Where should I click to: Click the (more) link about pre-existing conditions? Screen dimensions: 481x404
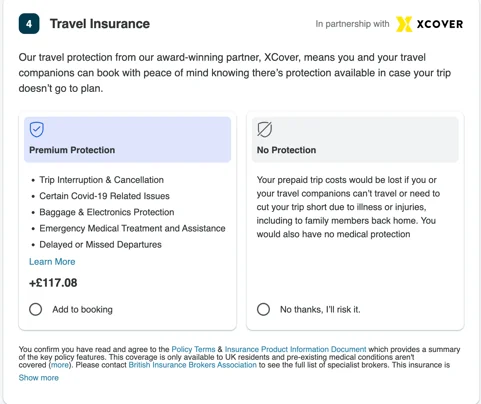click(60, 365)
